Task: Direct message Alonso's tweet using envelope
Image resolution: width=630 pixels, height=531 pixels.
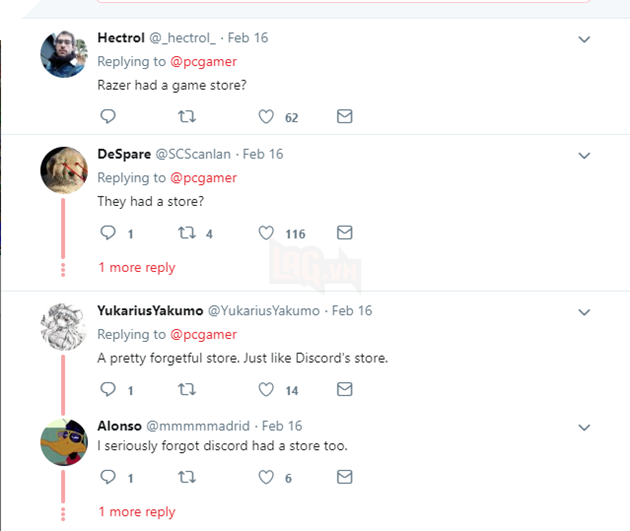Action: click(344, 477)
